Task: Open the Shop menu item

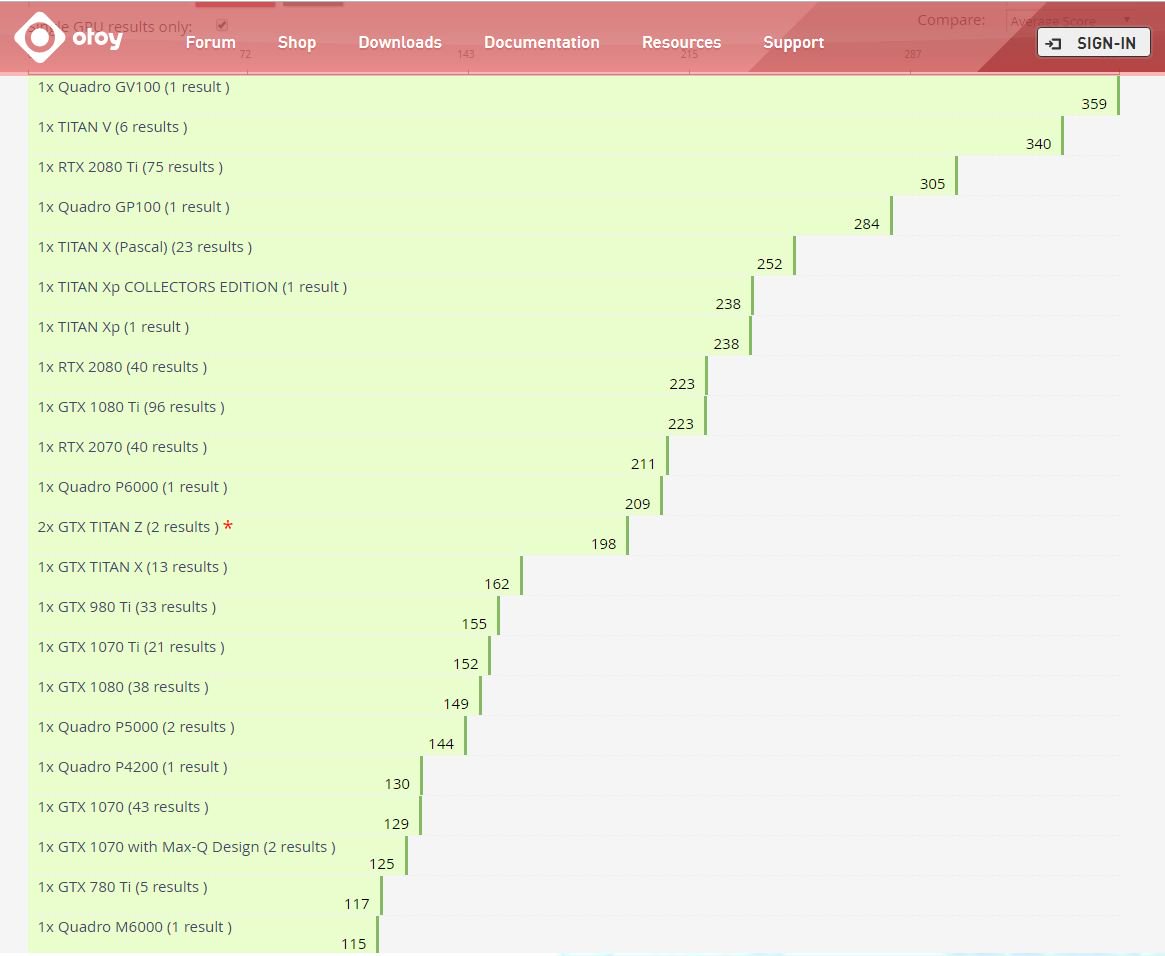Action: 296,42
